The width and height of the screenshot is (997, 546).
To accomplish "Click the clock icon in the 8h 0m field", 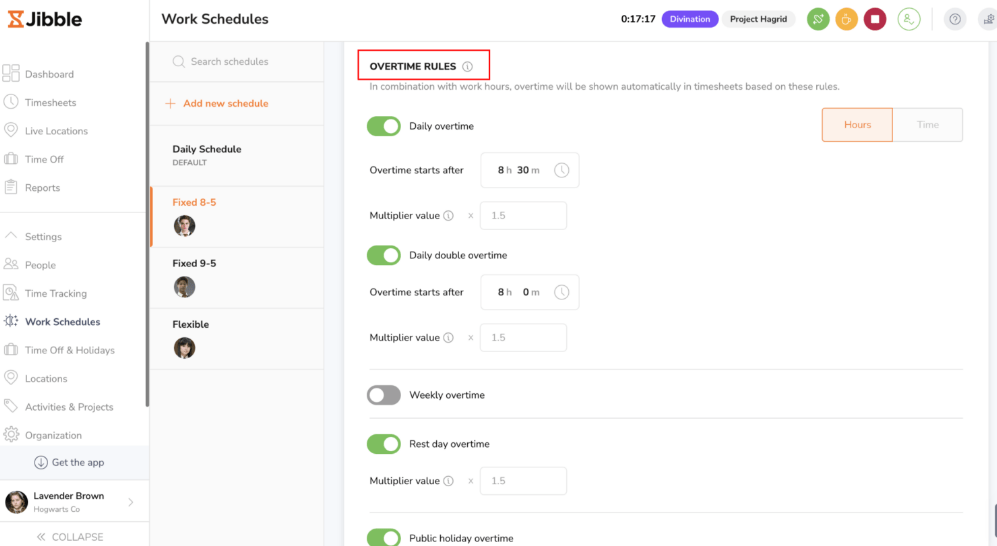I will click(x=561, y=292).
